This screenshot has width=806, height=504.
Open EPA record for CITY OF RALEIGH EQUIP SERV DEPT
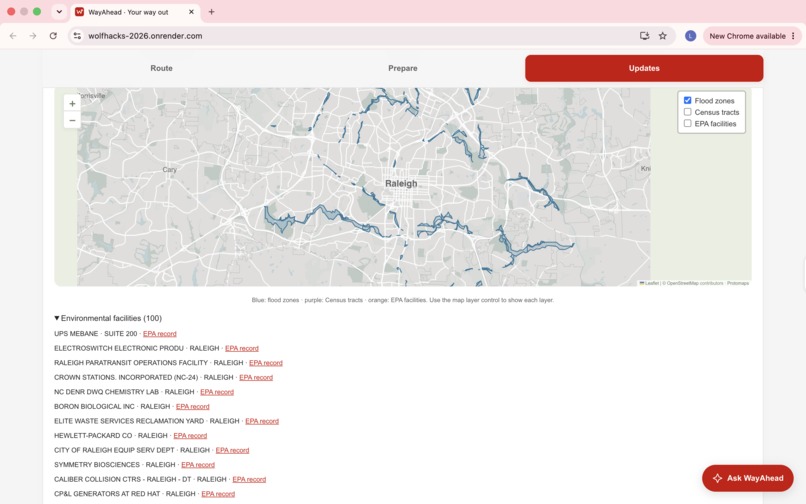pos(232,450)
